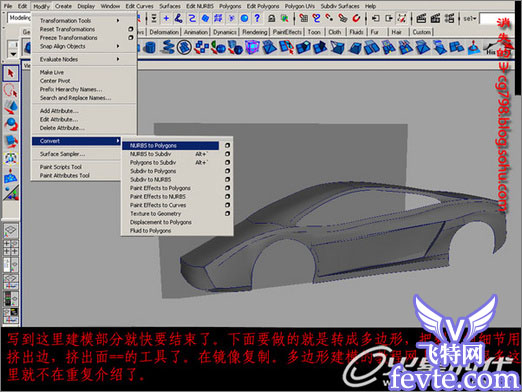Switch to the Custom shelf tab

click(421, 32)
